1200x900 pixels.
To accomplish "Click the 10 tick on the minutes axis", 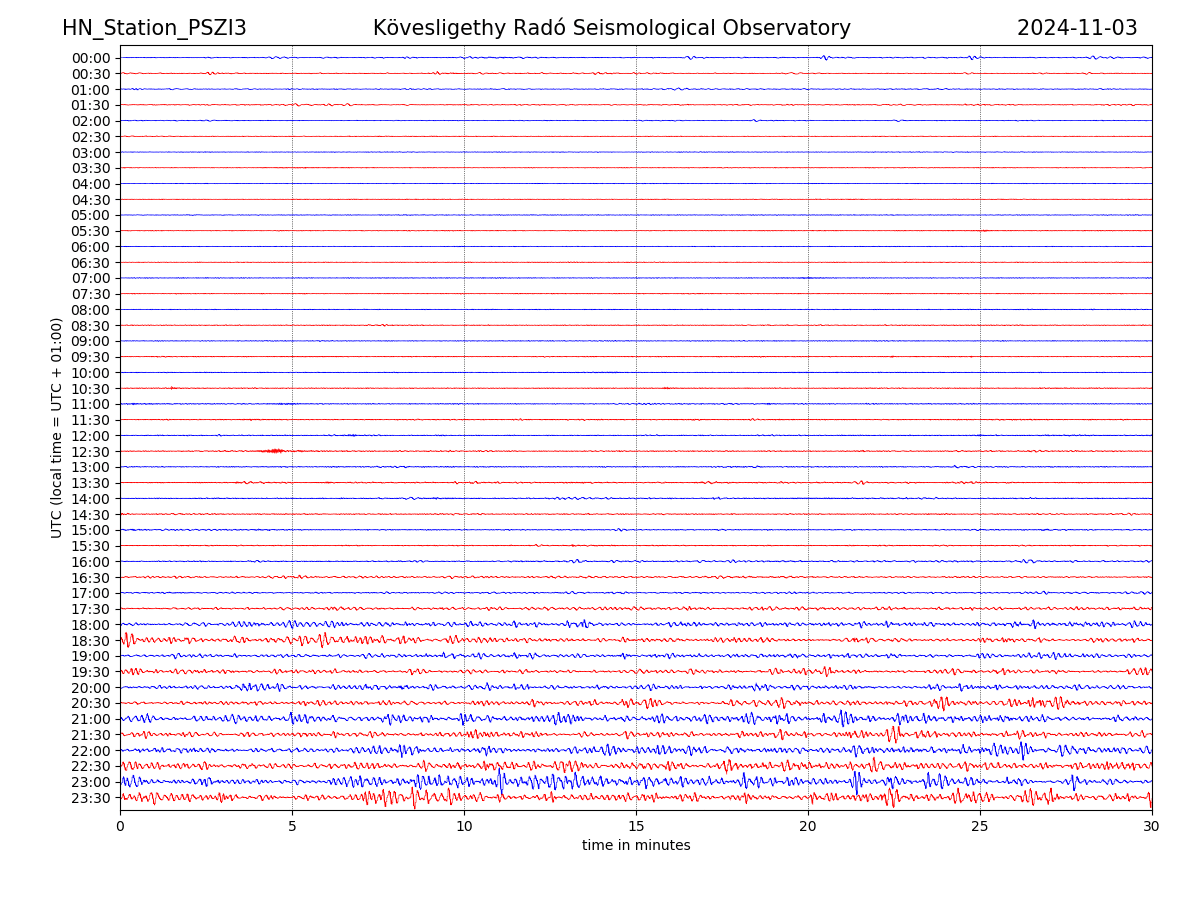I will coord(464,827).
